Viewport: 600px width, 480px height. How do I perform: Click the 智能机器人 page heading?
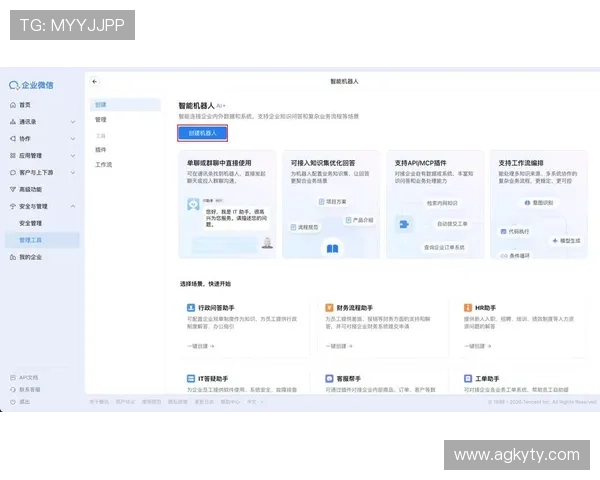tap(196, 106)
